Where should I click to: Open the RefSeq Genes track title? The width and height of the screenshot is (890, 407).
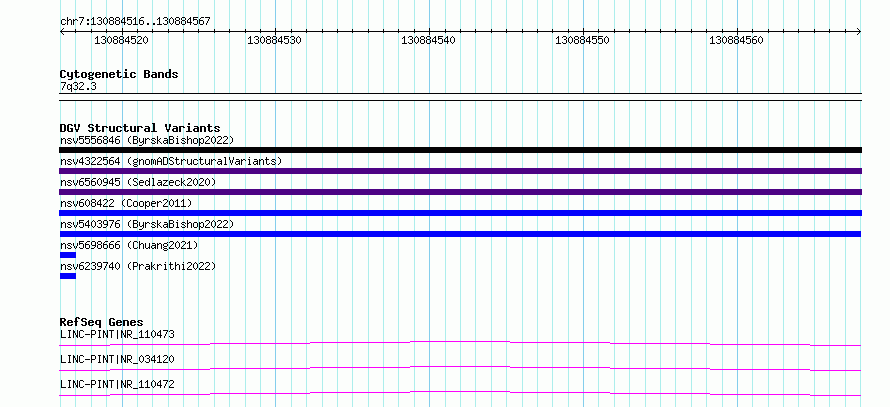pyautogui.click(x=102, y=322)
